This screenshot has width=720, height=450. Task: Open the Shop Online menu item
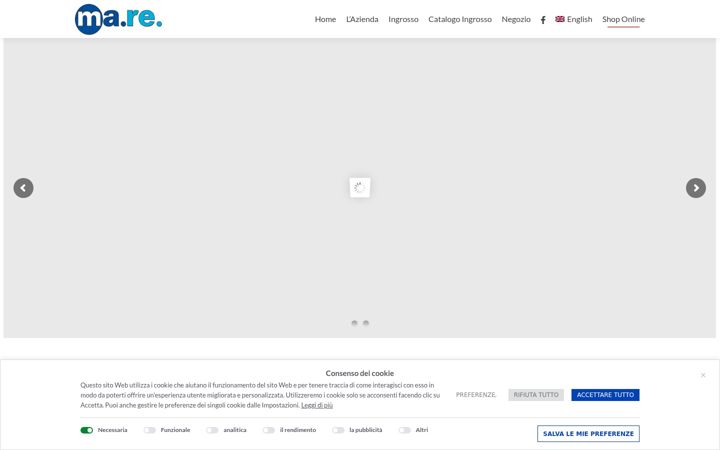(623, 19)
